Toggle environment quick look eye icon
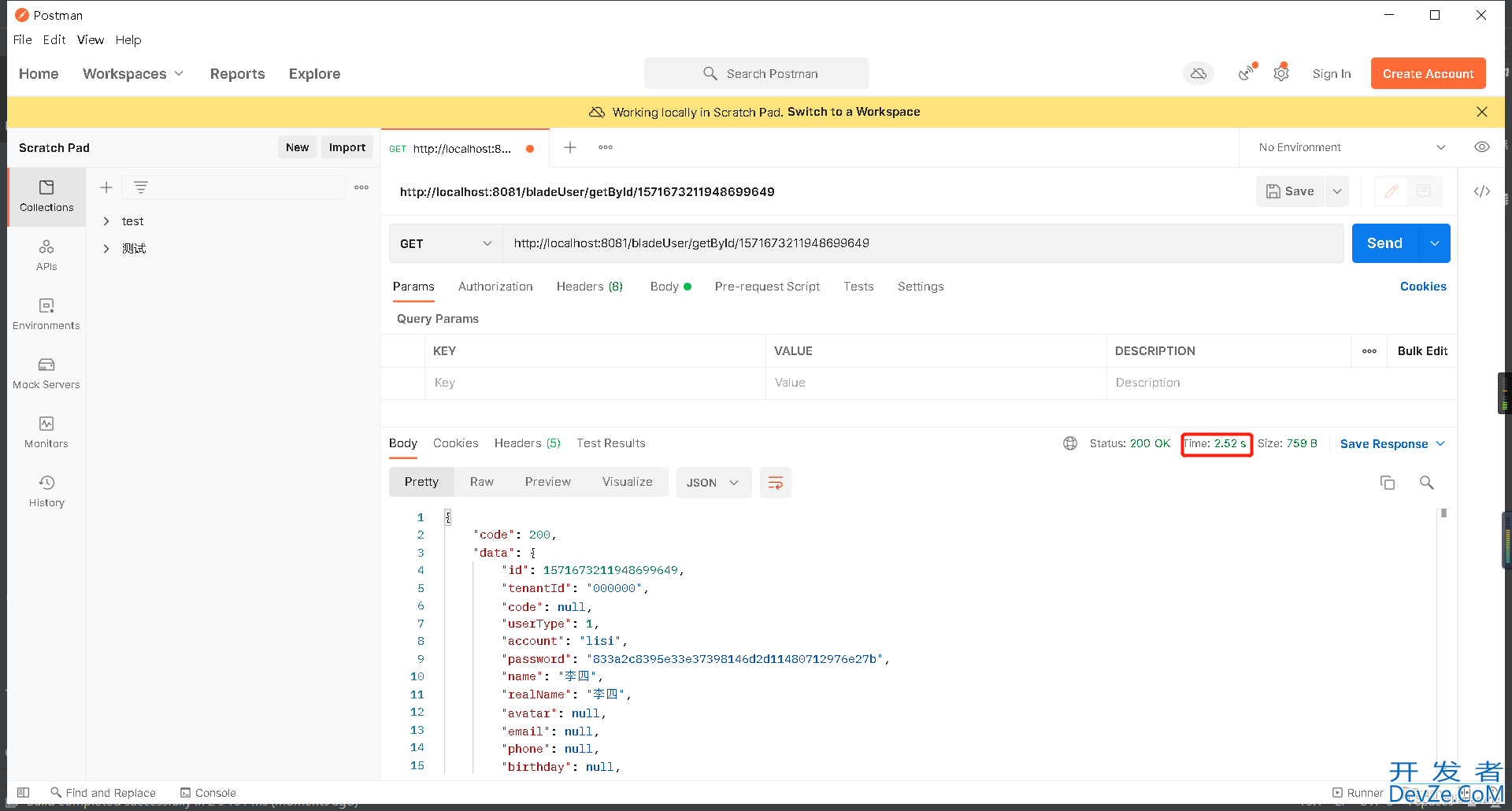 click(1482, 147)
